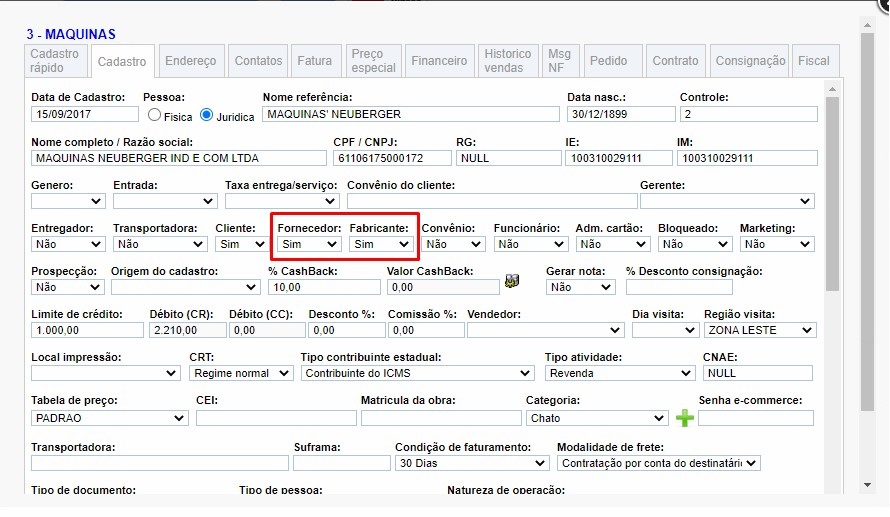The width and height of the screenshot is (890, 517).
Task: Click the Nome referência input field
Action: tap(410, 114)
